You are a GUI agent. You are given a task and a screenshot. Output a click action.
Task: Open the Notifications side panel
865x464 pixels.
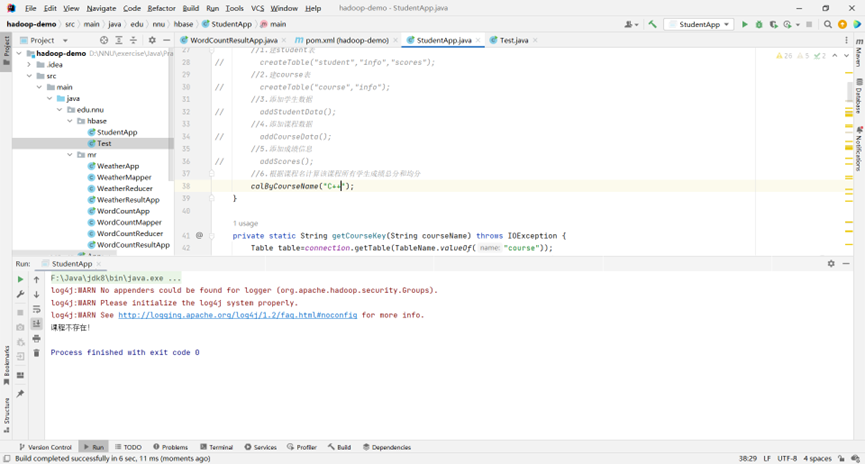click(859, 149)
